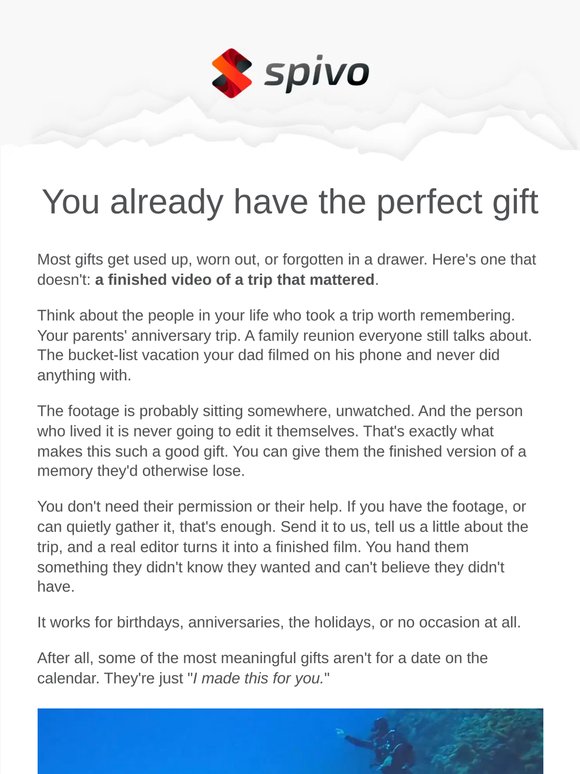The height and width of the screenshot is (774, 580).
Task: Click the 'Send it to us' sentence
Action: pos(325,527)
